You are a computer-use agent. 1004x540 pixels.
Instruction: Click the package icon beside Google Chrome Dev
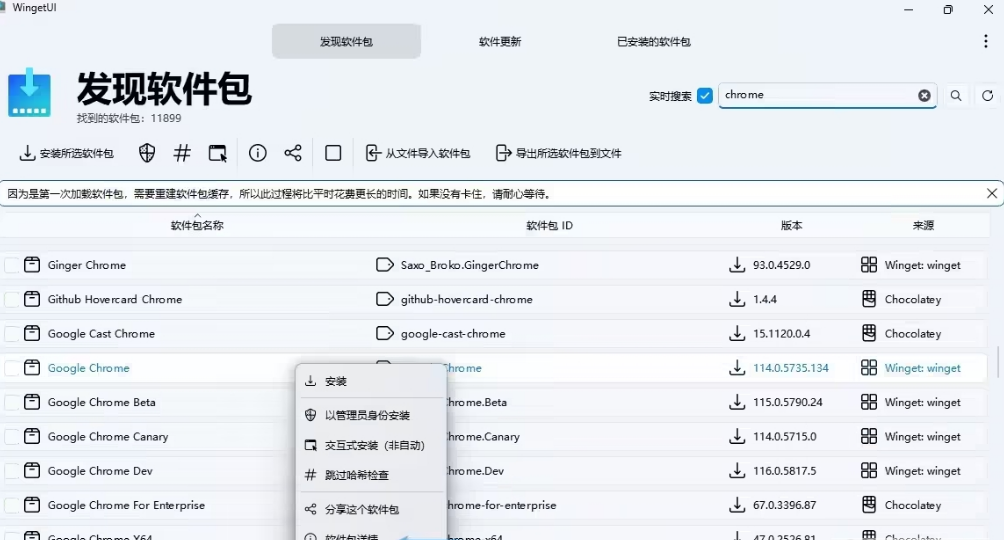(x=32, y=470)
